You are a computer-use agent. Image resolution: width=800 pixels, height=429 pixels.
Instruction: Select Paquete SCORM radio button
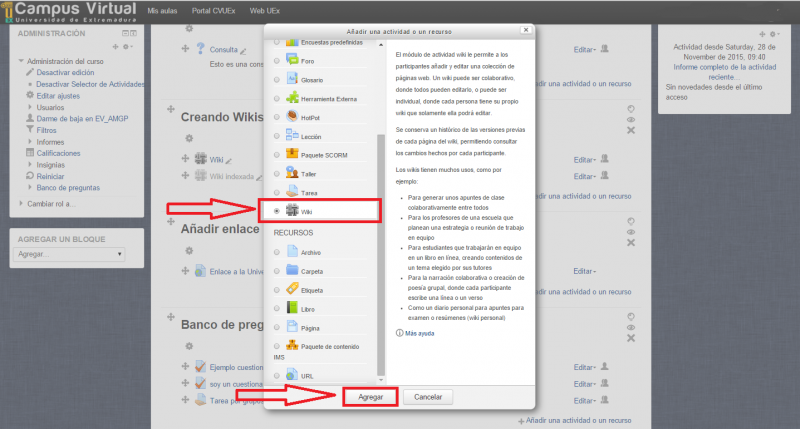coord(277,155)
